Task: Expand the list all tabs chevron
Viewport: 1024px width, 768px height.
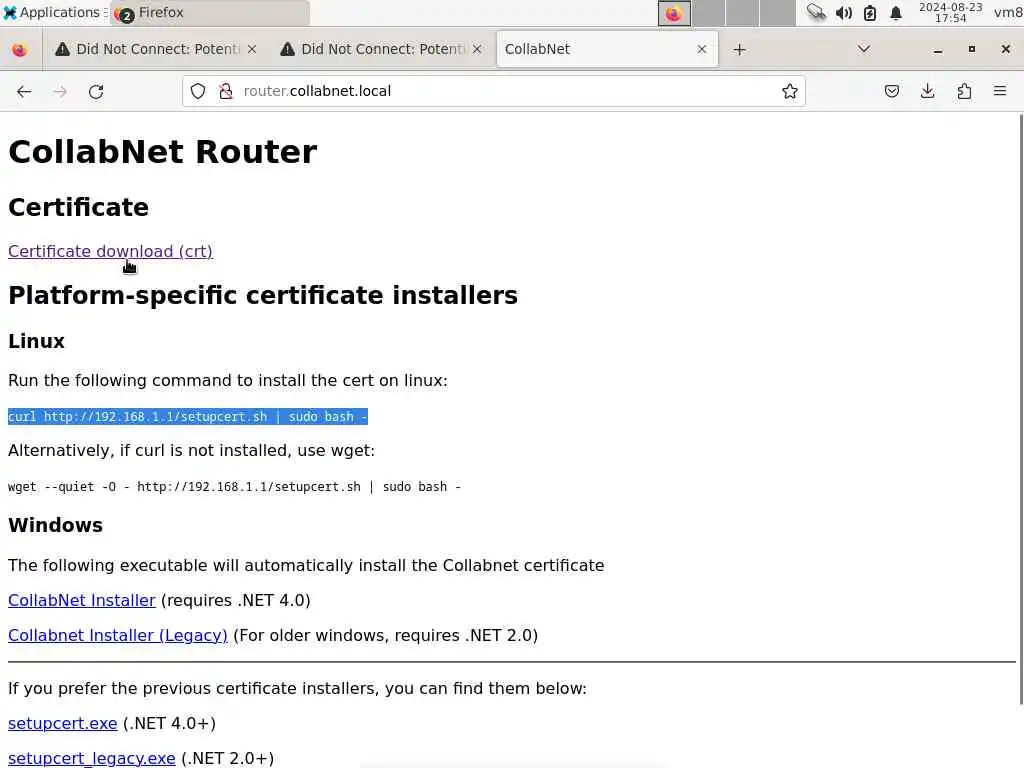Action: 863,49
